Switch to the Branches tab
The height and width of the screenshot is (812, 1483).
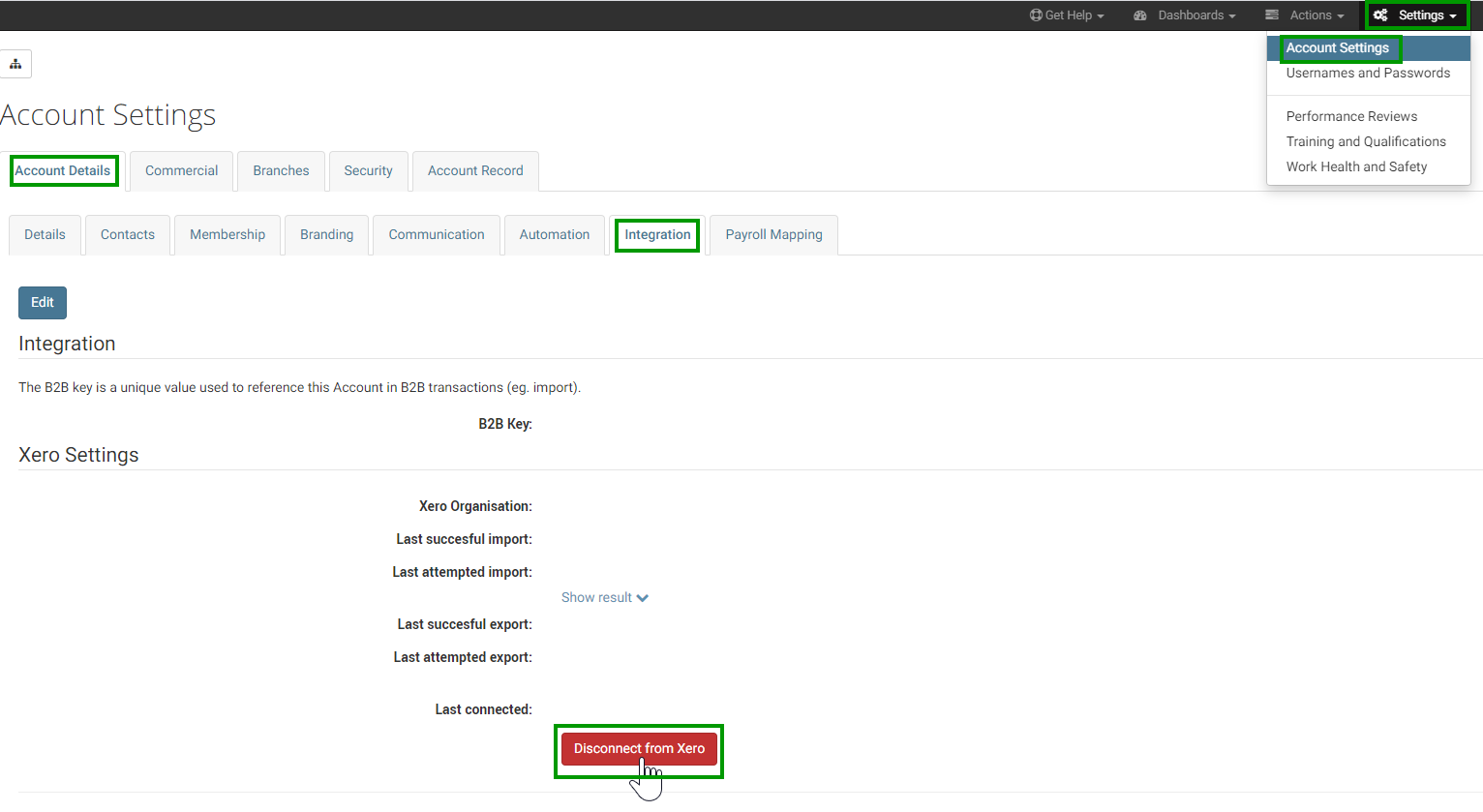tap(281, 171)
